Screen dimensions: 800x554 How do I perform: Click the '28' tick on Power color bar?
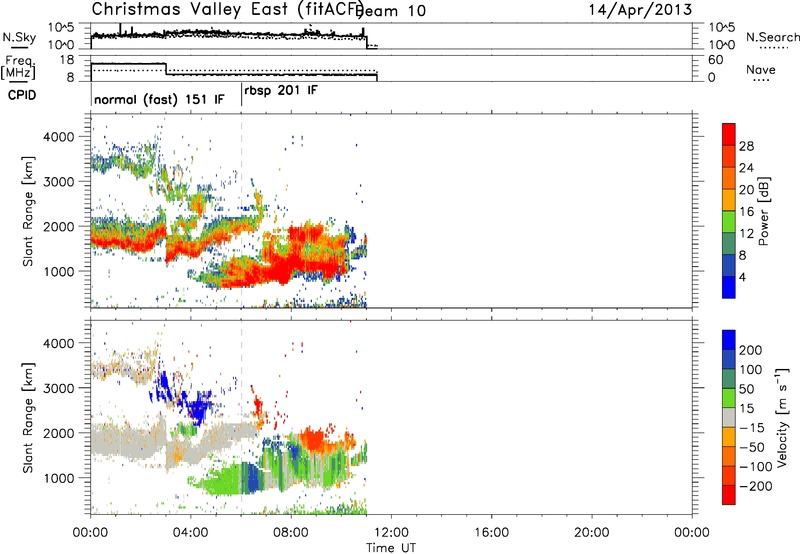(x=746, y=146)
